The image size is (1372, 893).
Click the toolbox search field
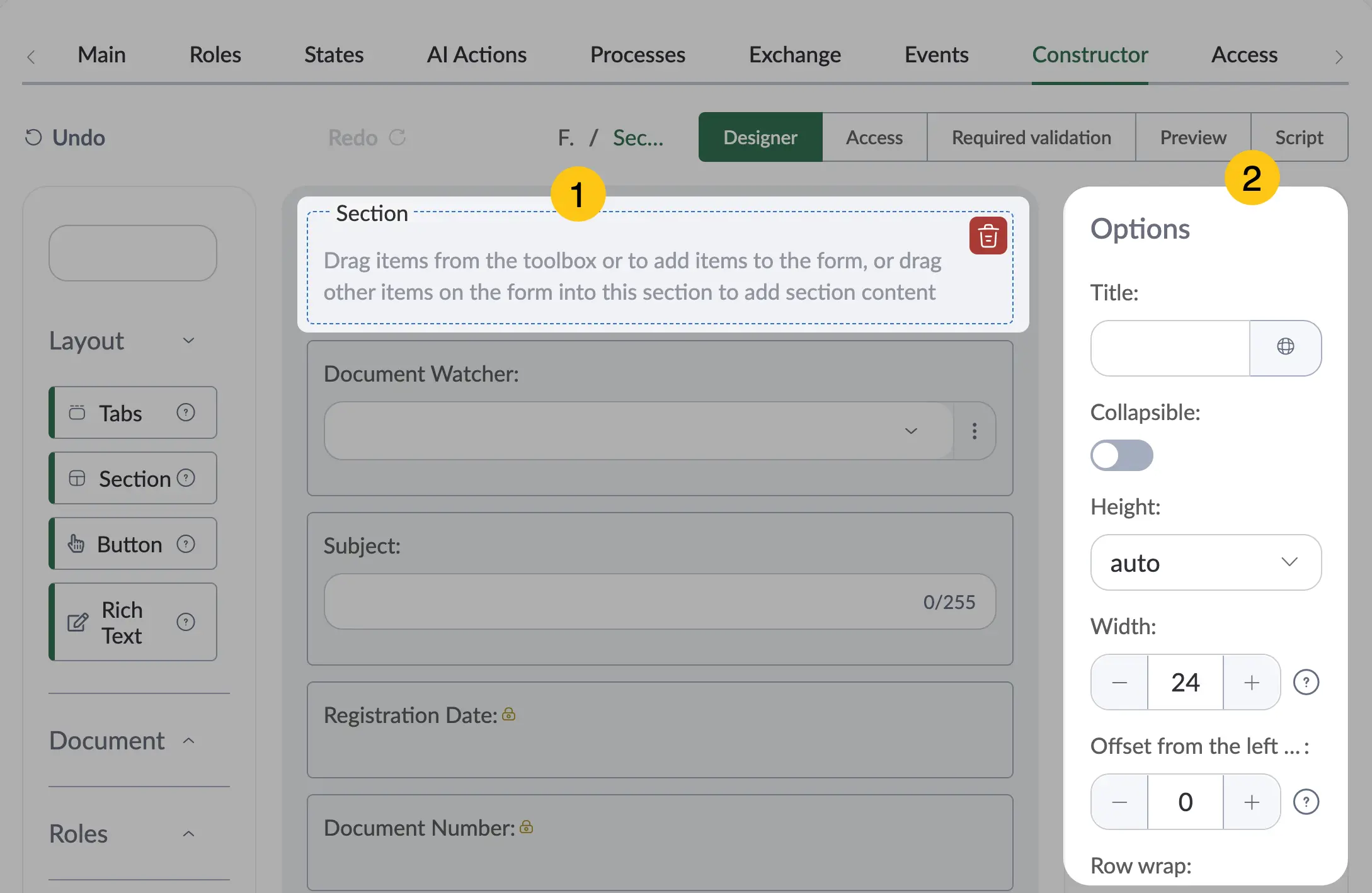pyautogui.click(x=133, y=253)
